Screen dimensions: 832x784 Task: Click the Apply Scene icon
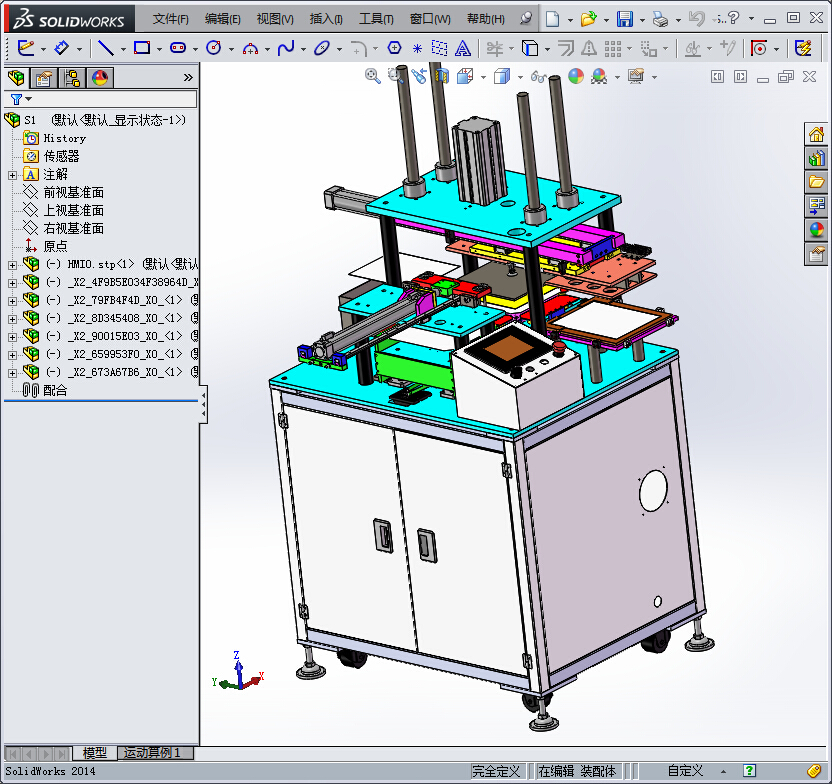pos(599,76)
